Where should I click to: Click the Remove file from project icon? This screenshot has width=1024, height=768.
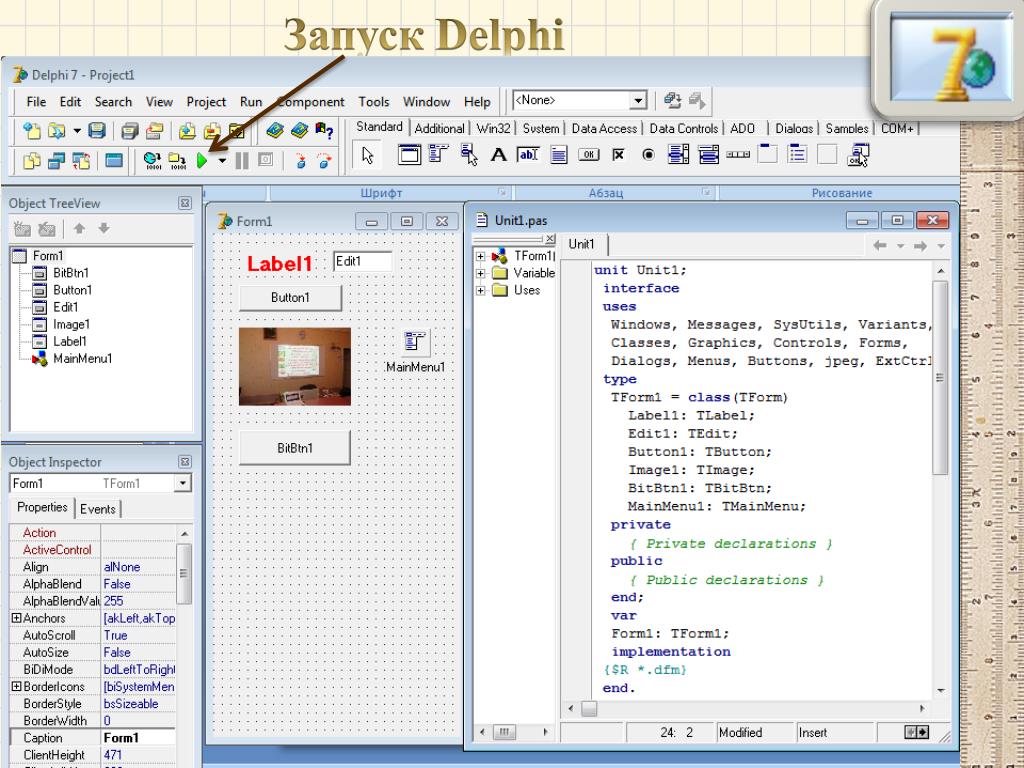pos(212,131)
